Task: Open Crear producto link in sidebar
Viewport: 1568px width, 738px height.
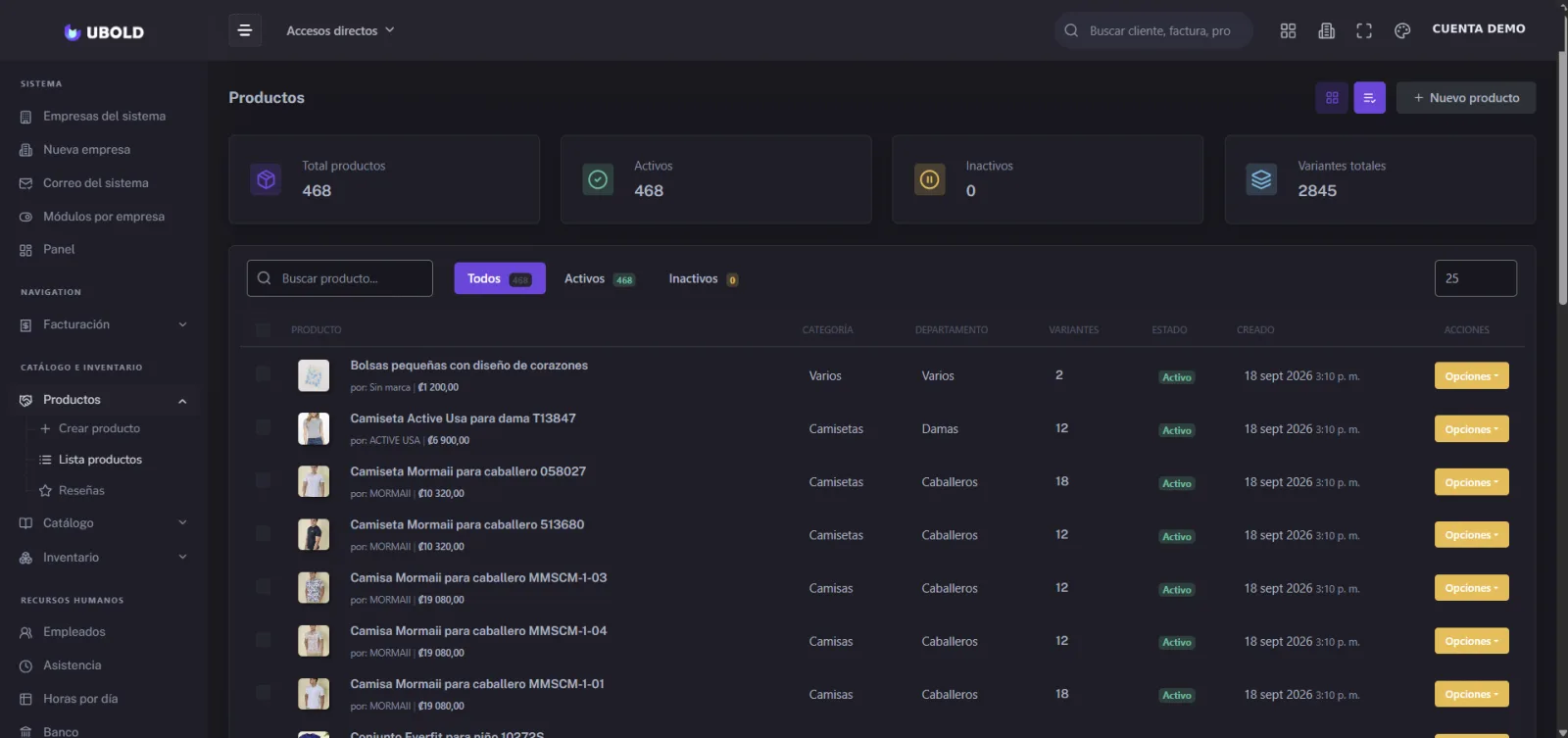Action: pyautogui.click(x=99, y=428)
